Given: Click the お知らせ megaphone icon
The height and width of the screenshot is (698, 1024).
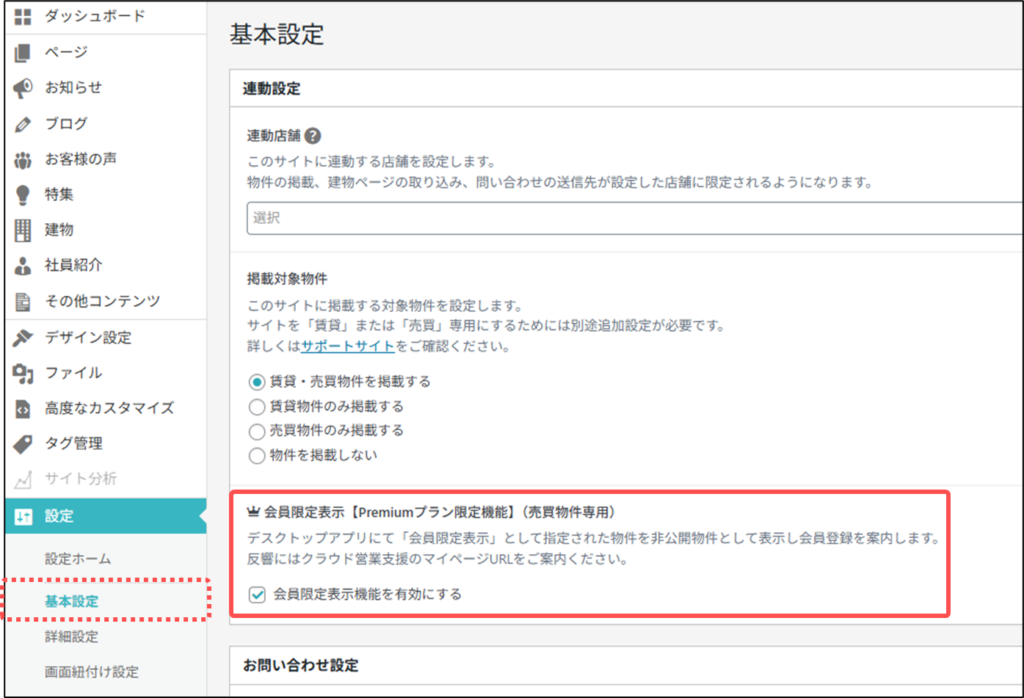Looking at the screenshot, I should [x=23, y=88].
